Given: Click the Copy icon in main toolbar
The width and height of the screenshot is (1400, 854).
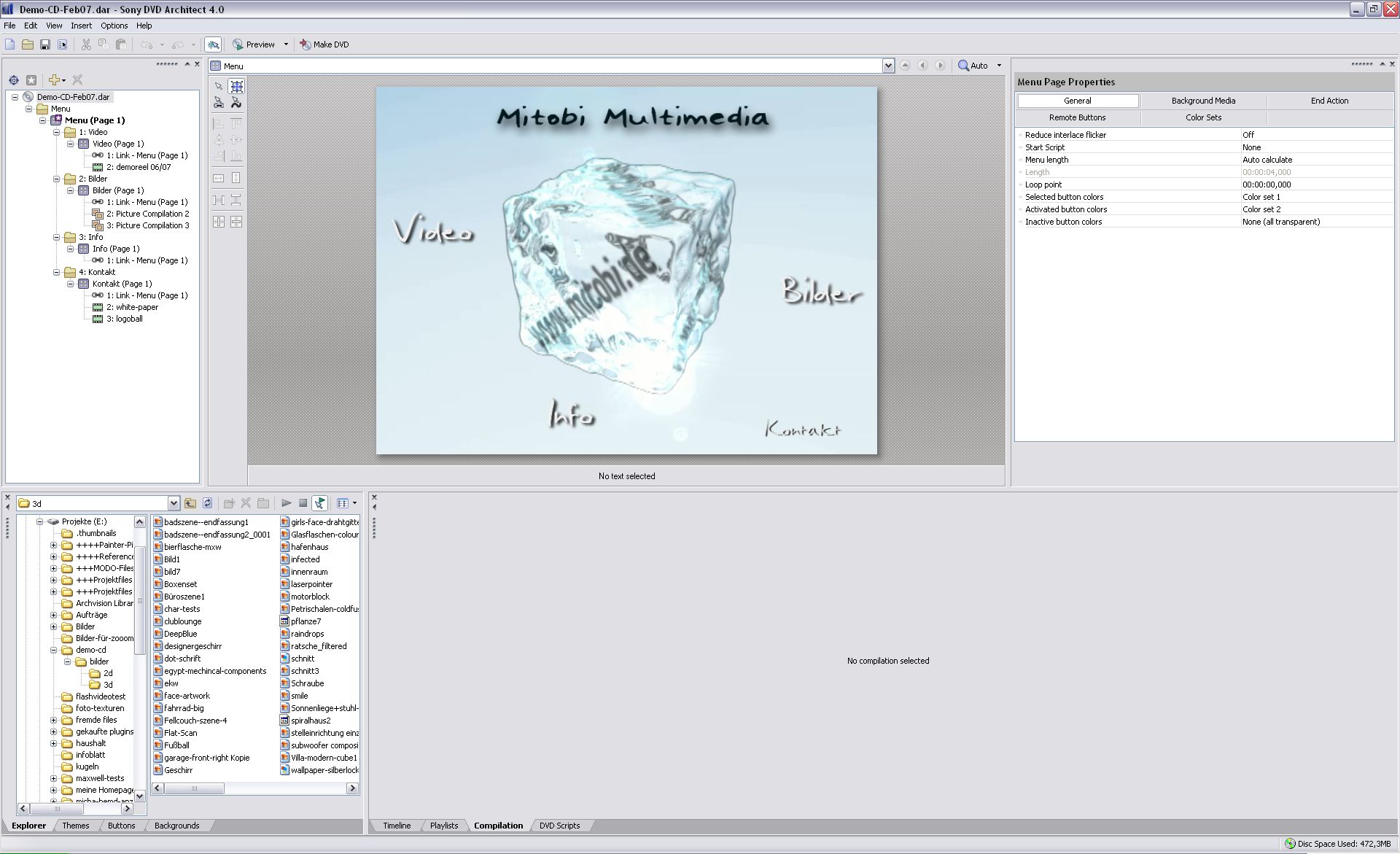Looking at the screenshot, I should [x=104, y=44].
